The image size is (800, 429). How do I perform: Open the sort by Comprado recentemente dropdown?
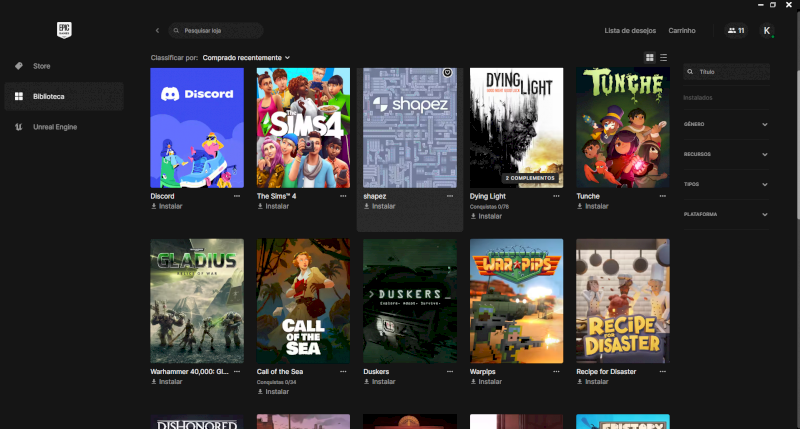coord(246,58)
